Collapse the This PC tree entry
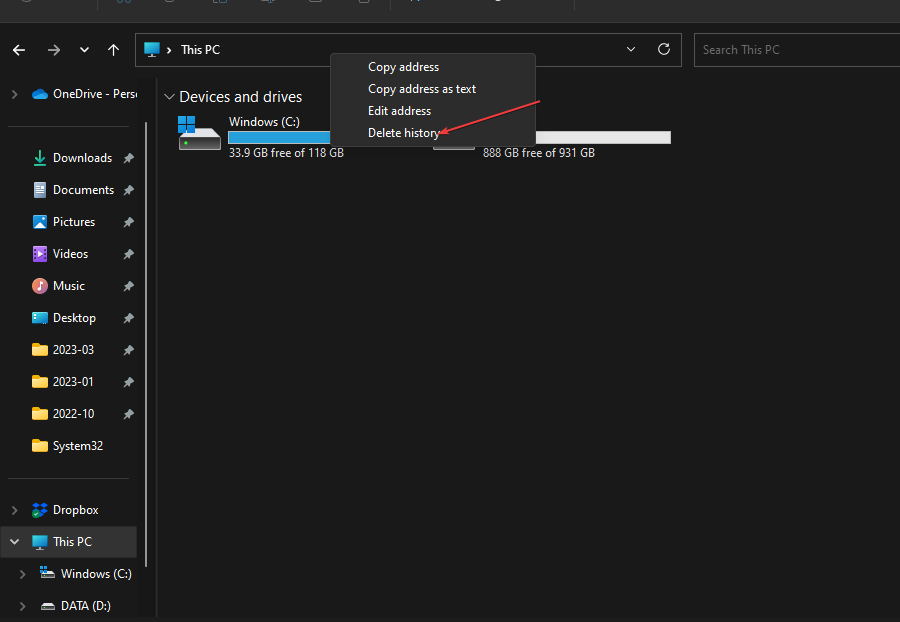900x622 pixels. (x=14, y=541)
